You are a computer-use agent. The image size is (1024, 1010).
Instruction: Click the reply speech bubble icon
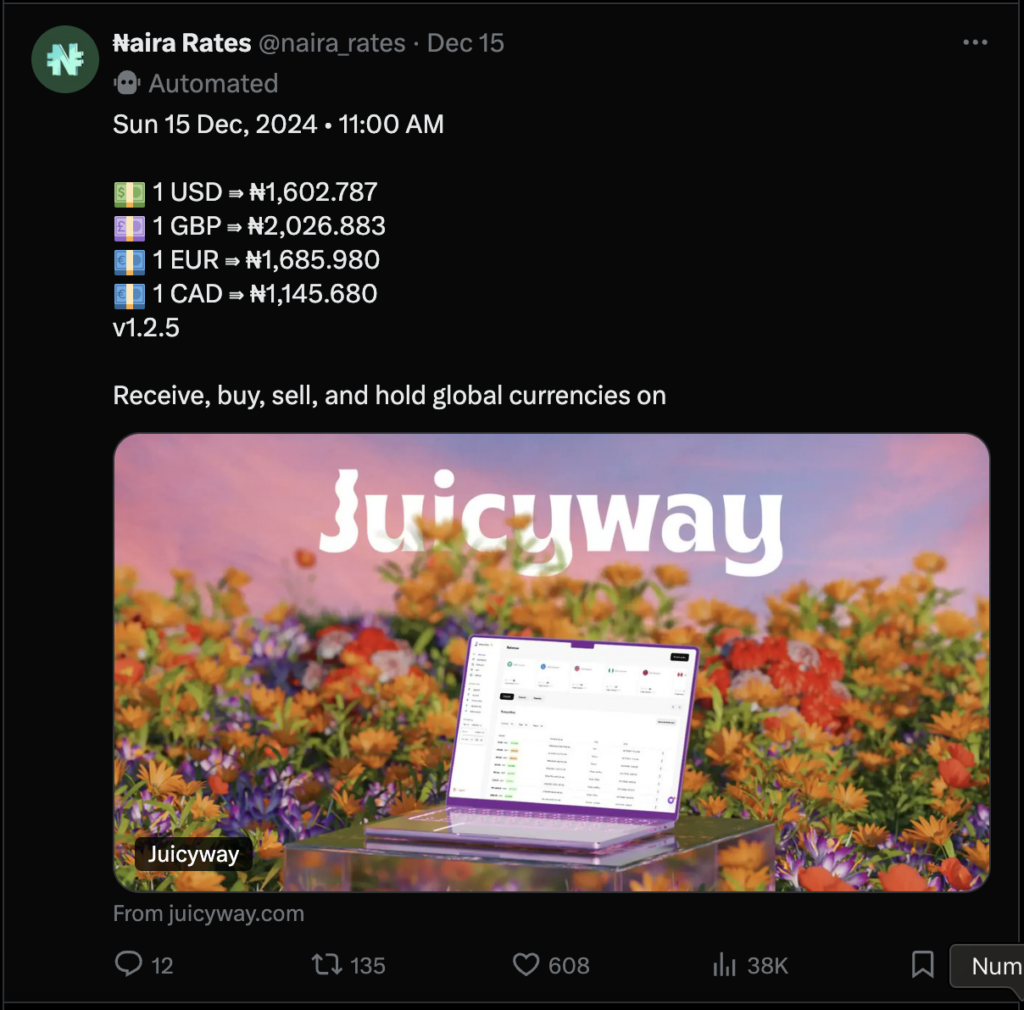pyautogui.click(x=128, y=964)
